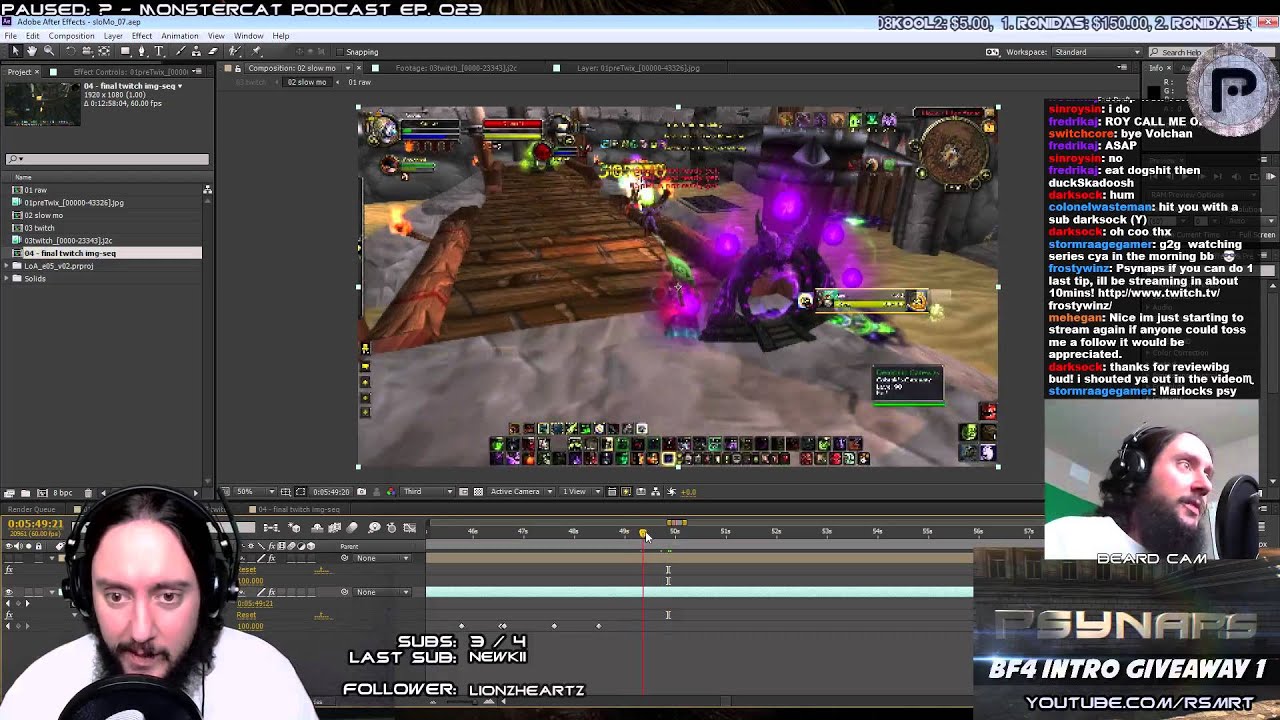Open first layer's Parent None dropdown
Screen dimensions: 1280x720
tap(384, 558)
